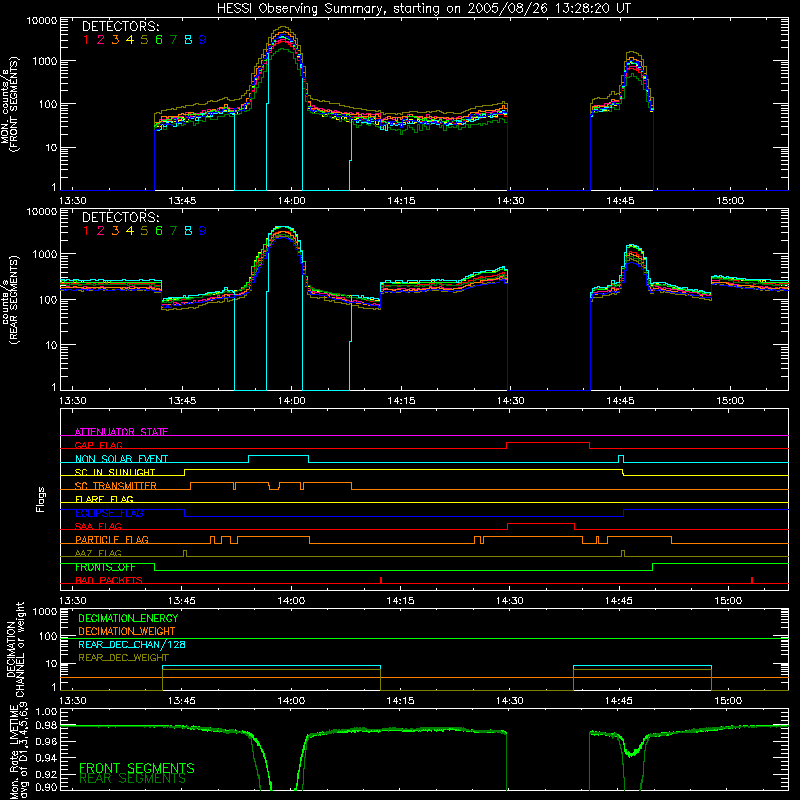Click the BAD_PACKETS flag label
Image resolution: width=800 pixels, height=800 pixels.
click(109, 580)
